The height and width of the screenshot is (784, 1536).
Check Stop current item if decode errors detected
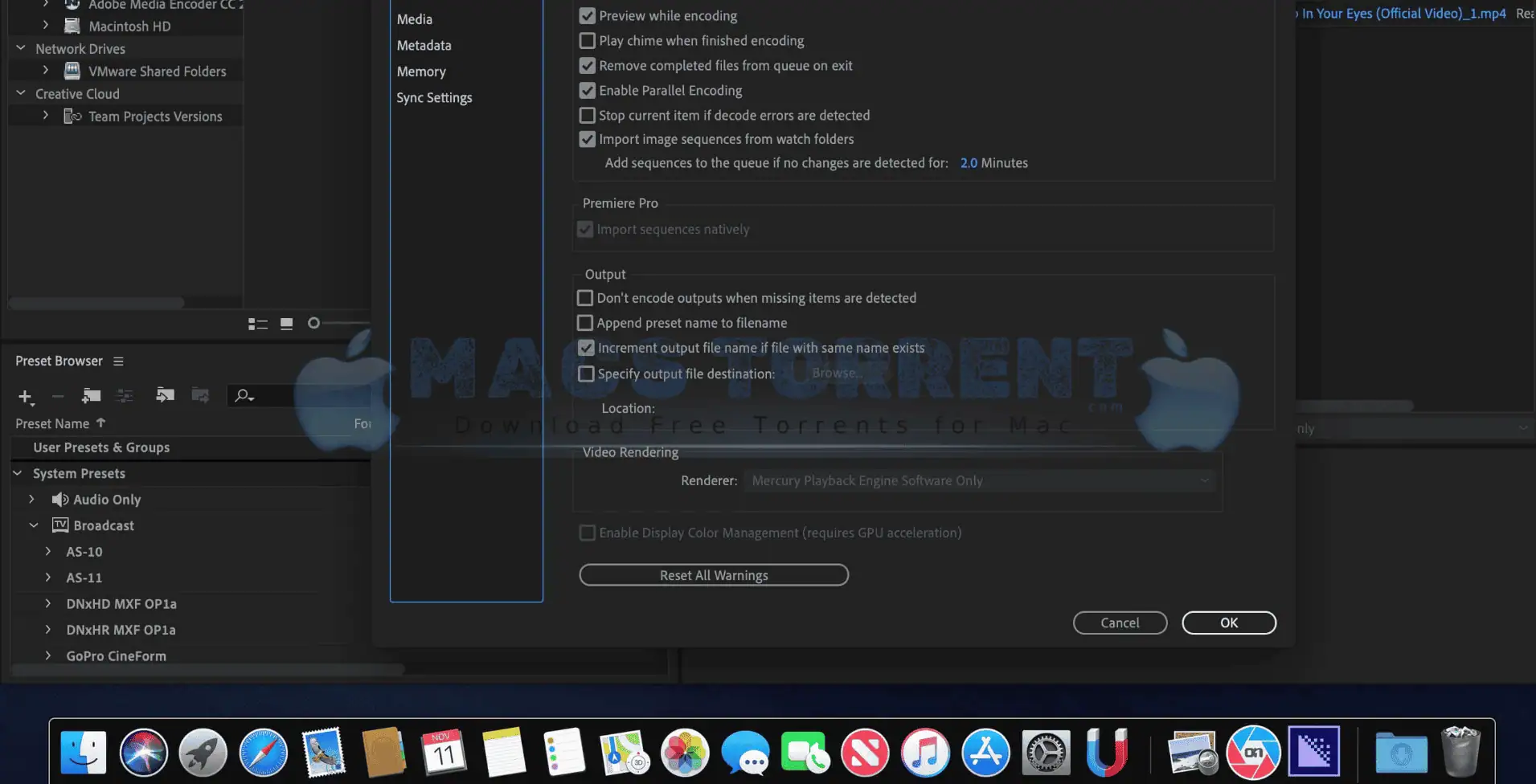coord(588,116)
